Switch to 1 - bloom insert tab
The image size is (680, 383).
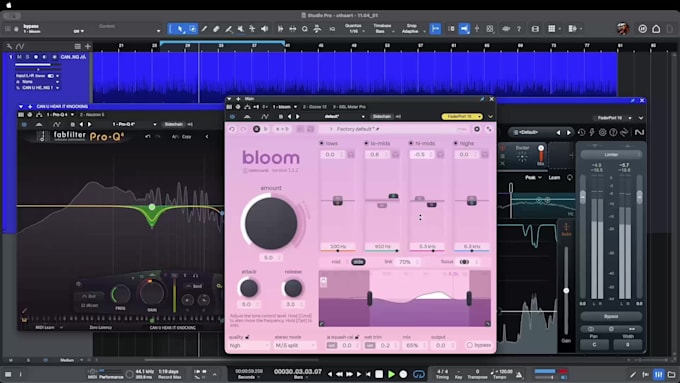282,107
